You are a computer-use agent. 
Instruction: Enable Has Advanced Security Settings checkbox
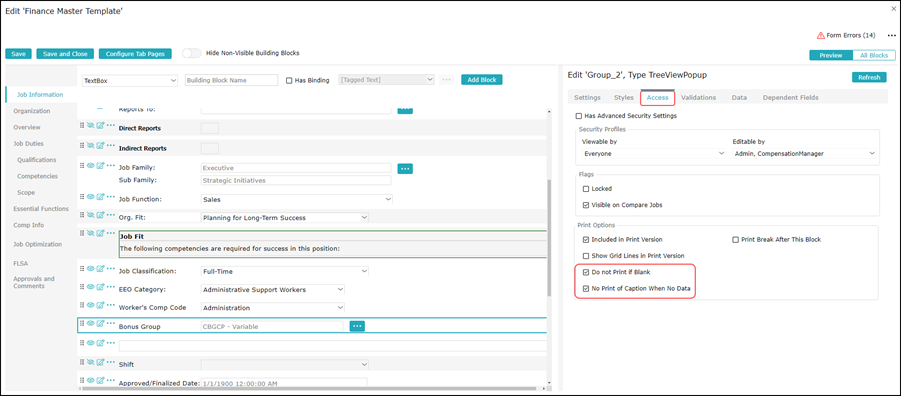click(579, 116)
